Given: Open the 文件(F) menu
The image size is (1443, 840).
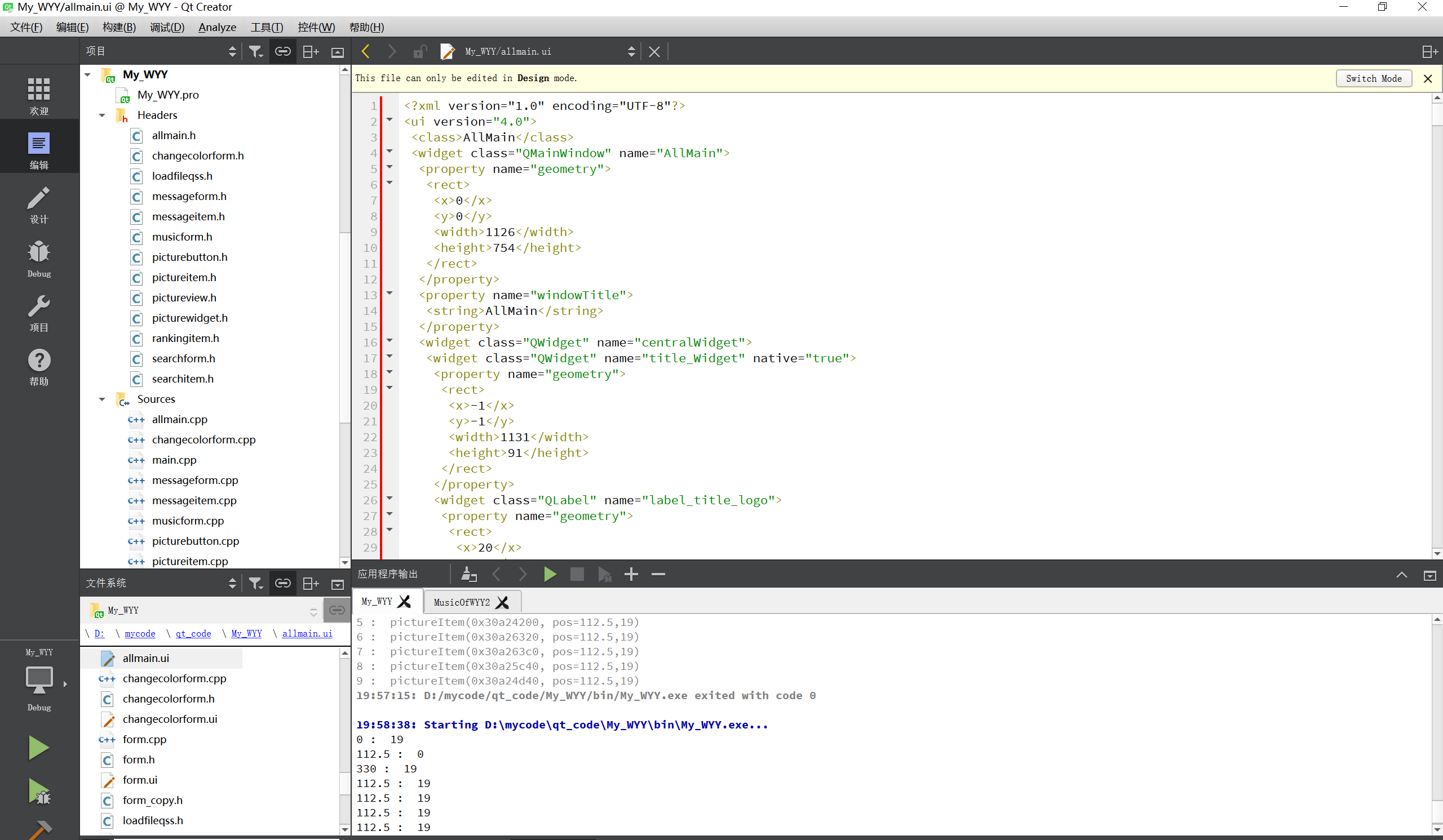Looking at the screenshot, I should 26,27.
